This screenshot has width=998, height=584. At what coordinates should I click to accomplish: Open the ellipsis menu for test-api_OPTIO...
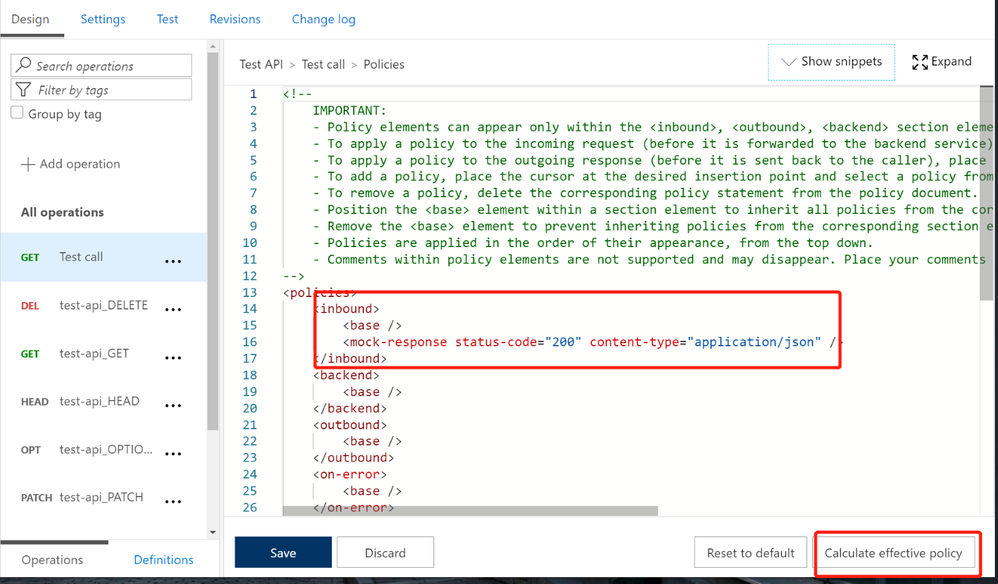click(173, 454)
